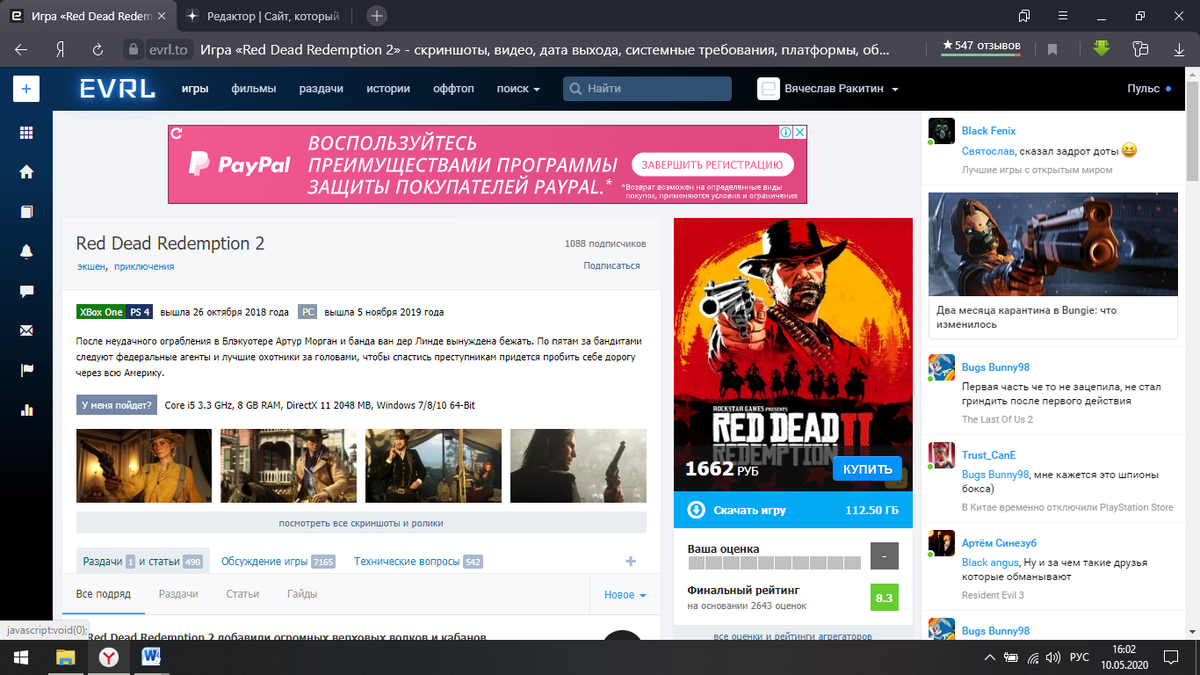The image size is (1200, 675).
Task: Open chat speech-bubble icon in sidebar
Action: click(26, 292)
